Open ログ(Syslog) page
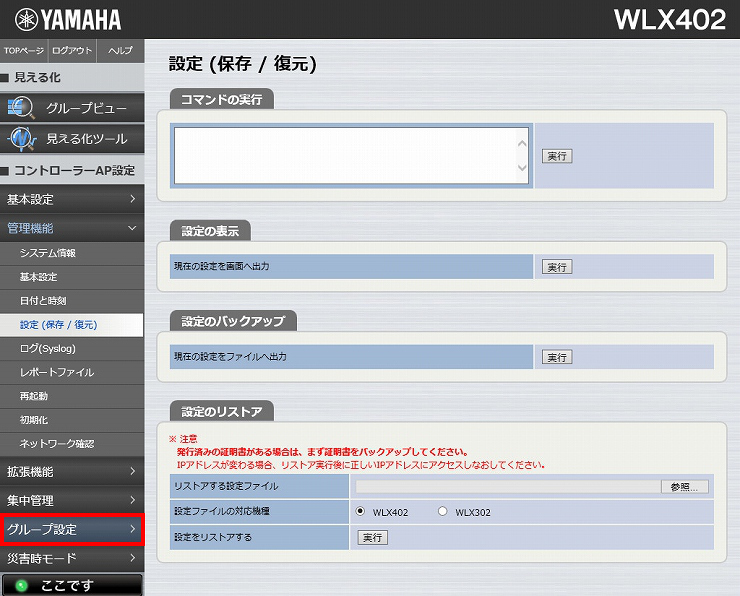 (x=72, y=349)
